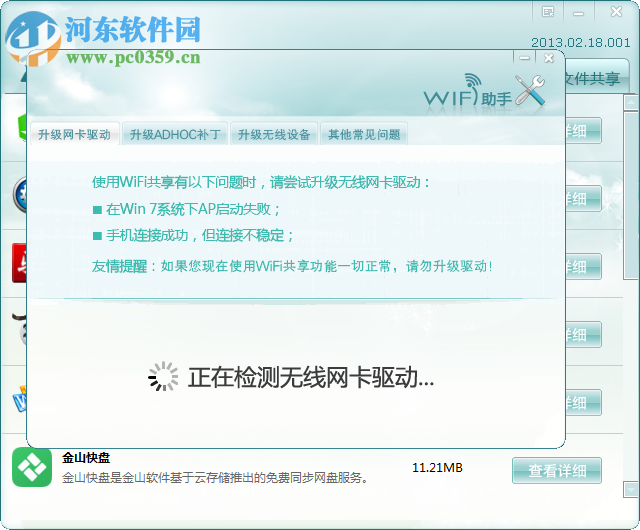Viewport: 640px width, 530px height.
Task: Close the WiFi助手 dialog
Action: (x=549, y=58)
